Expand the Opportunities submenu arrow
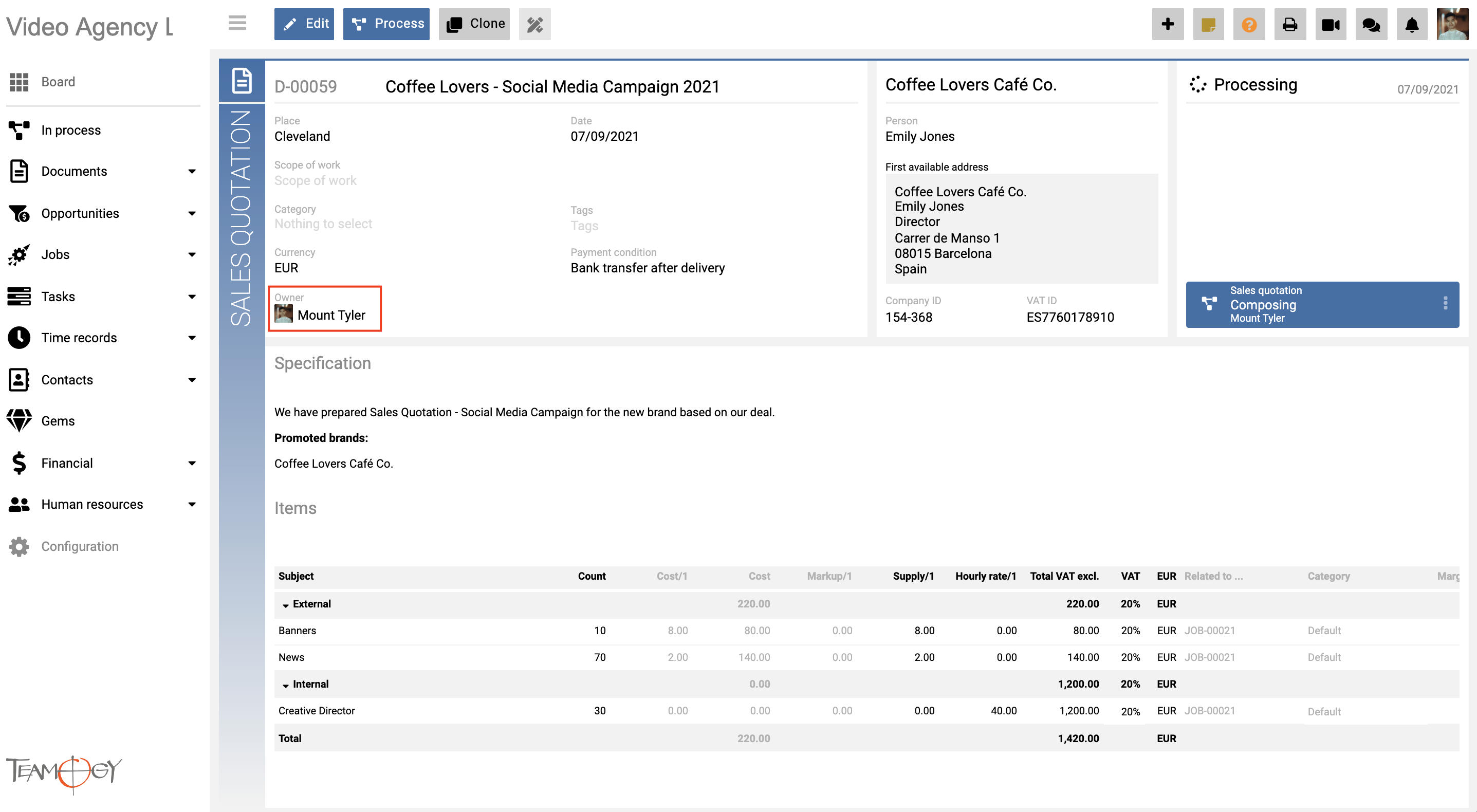Screen dimensions: 1477x812 click(x=192, y=213)
